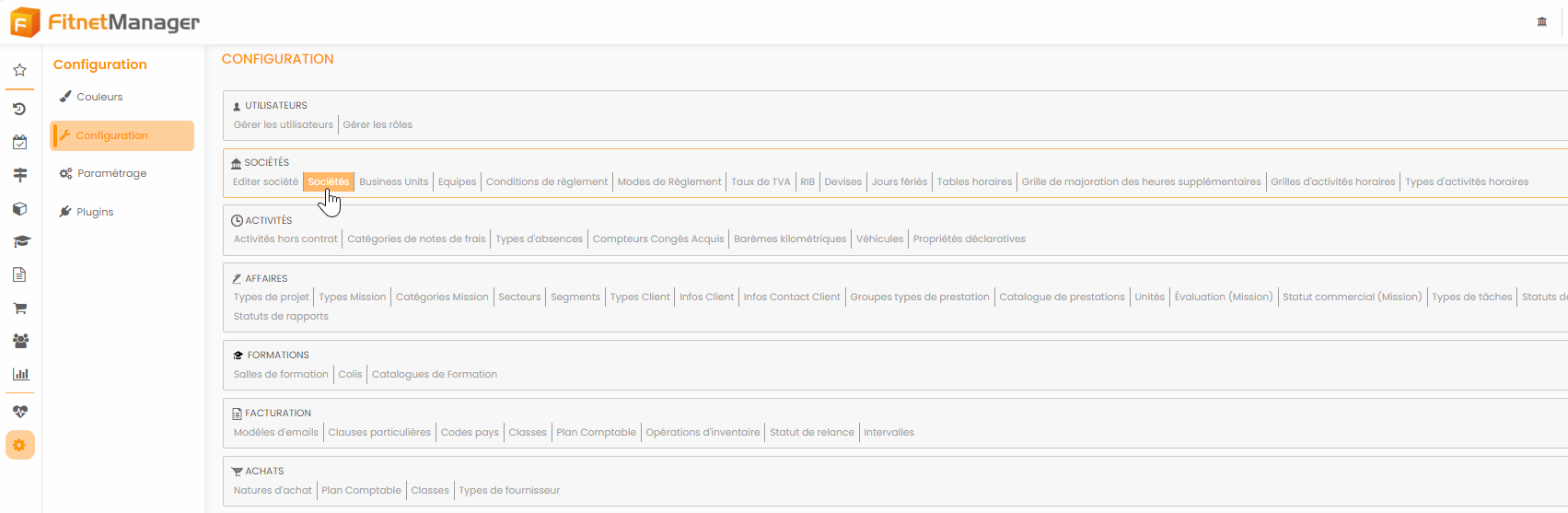
Task: Click the signpost icon in sidebar
Action: tap(19, 175)
